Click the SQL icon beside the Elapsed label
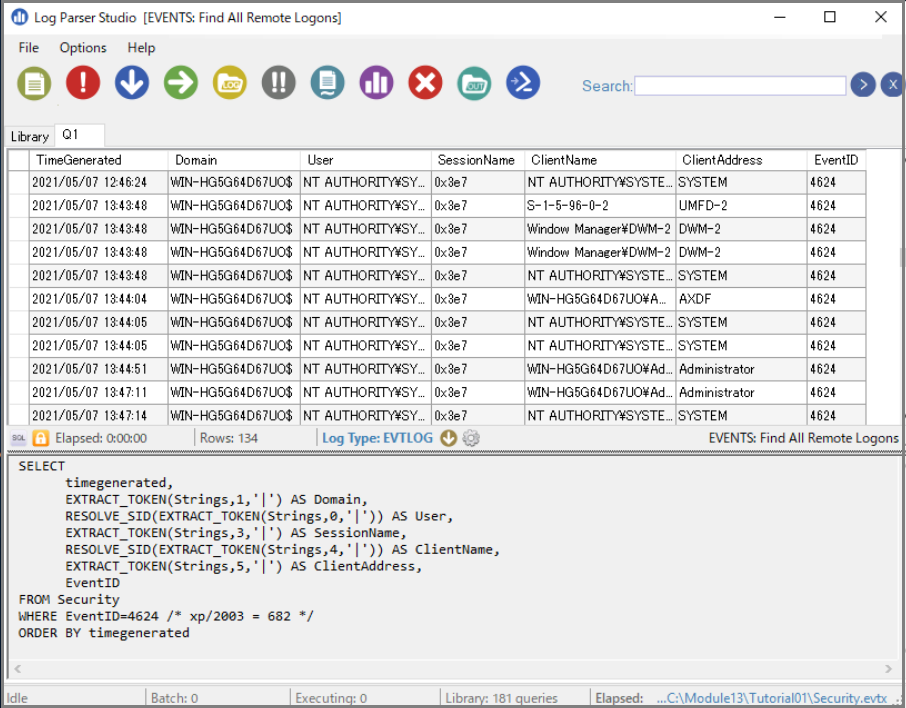The image size is (906, 708). (18, 438)
